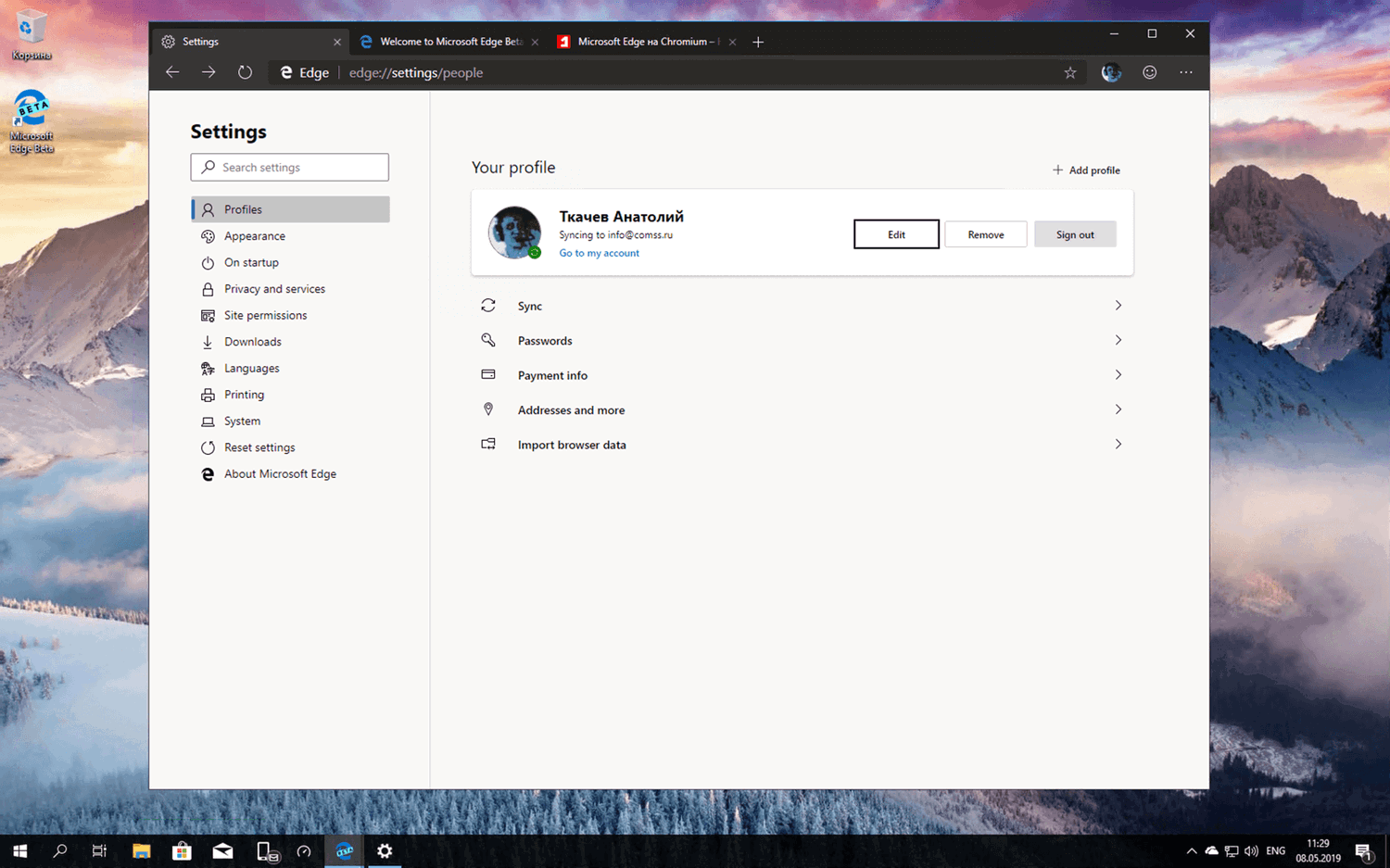Click the Import browser data icon

[488, 444]
